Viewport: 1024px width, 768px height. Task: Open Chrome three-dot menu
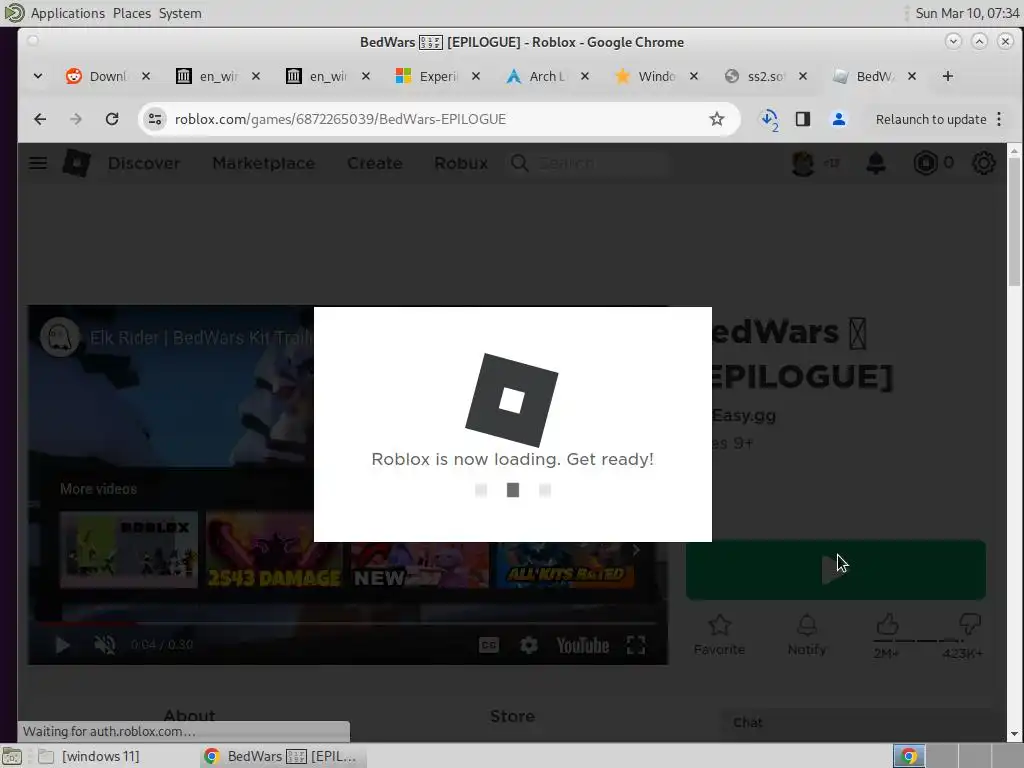pyautogui.click(x=999, y=119)
